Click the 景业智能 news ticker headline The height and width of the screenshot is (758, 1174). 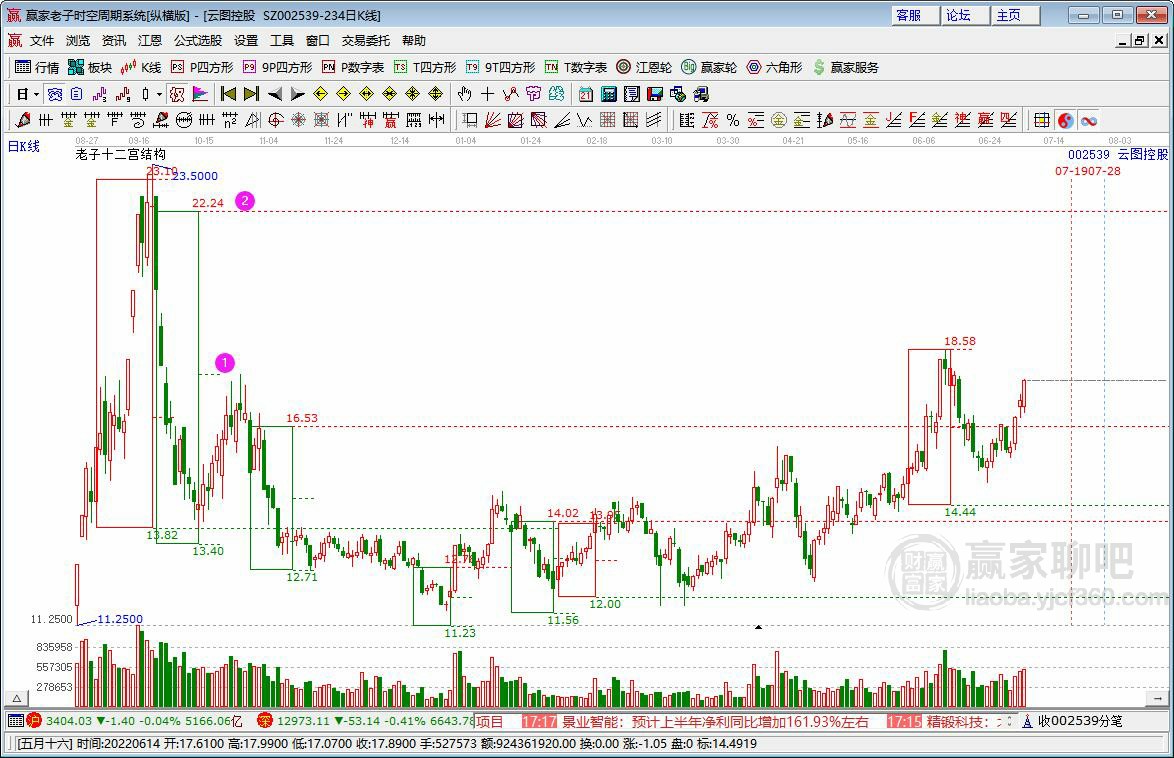coord(715,722)
